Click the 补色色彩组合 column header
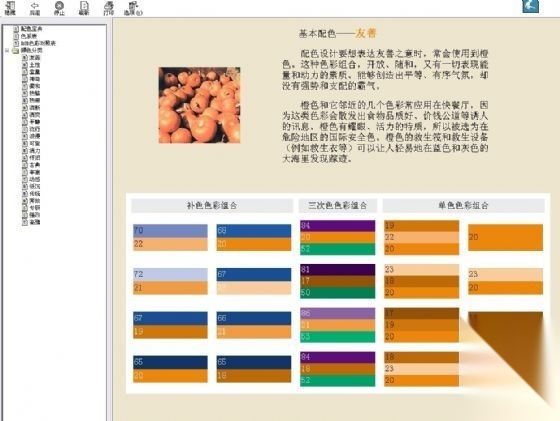 click(x=212, y=205)
